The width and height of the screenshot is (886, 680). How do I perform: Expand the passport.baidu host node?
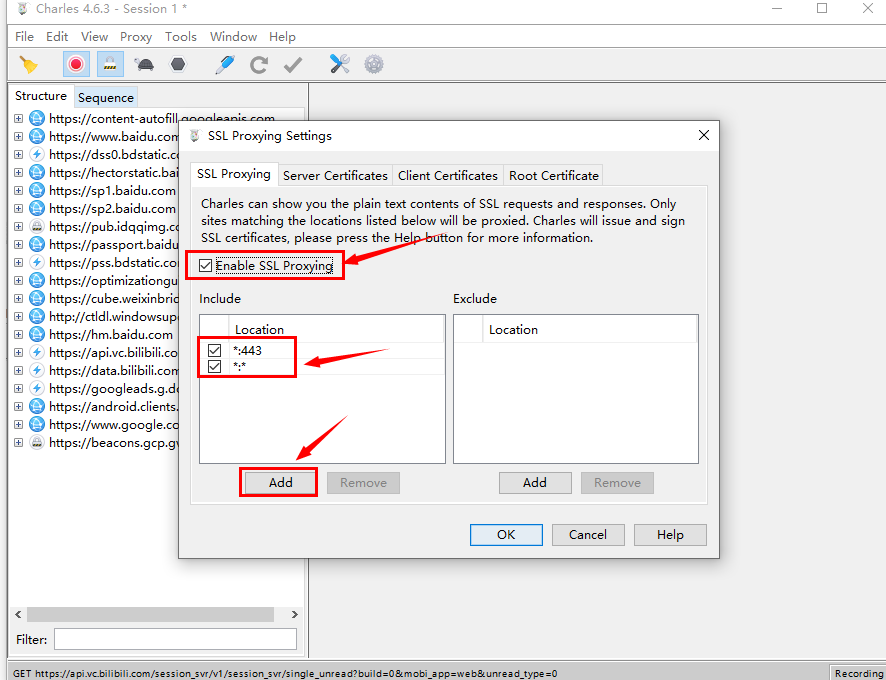click(x=19, y=245)
